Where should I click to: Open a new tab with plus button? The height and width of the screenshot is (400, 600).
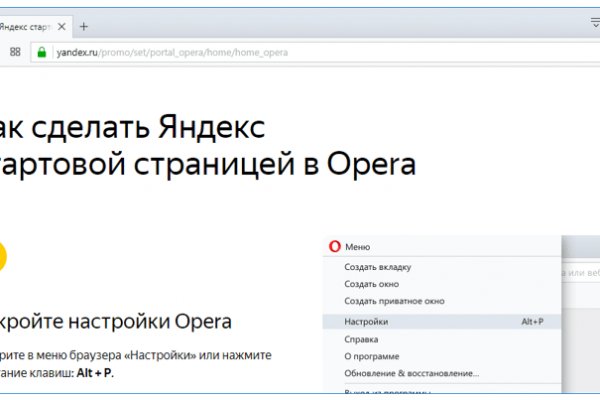(84, 26)
